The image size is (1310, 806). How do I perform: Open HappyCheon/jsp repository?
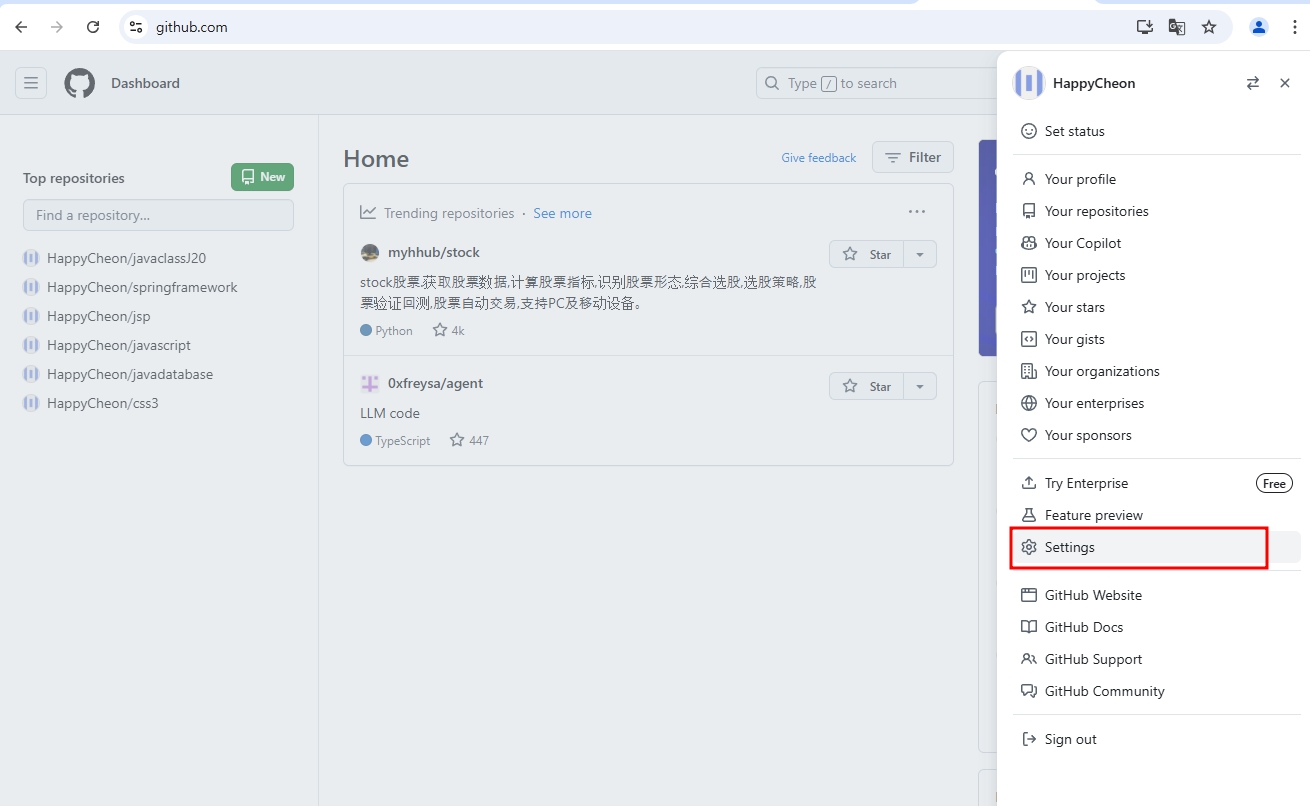pyautogui.click(x=99, y=316)
